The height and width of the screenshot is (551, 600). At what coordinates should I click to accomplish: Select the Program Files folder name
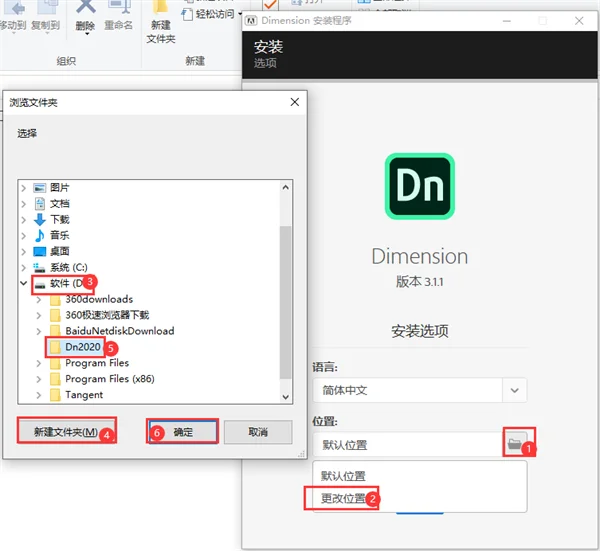[97, 363]
